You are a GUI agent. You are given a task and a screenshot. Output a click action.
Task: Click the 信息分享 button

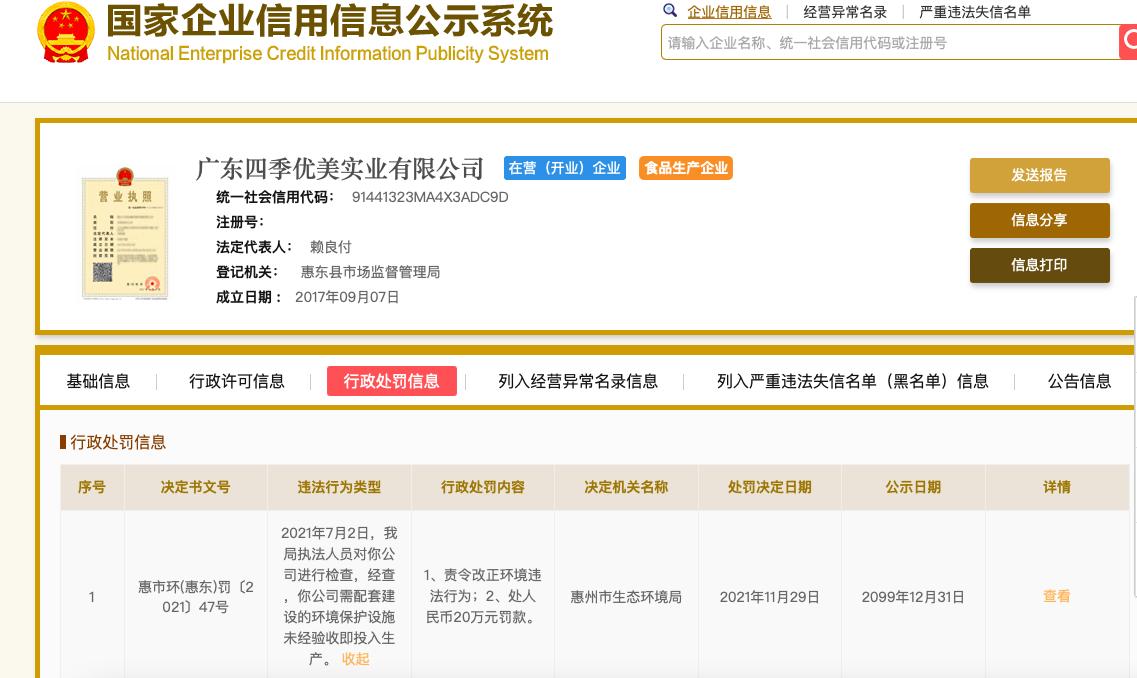coord(1039,221)
